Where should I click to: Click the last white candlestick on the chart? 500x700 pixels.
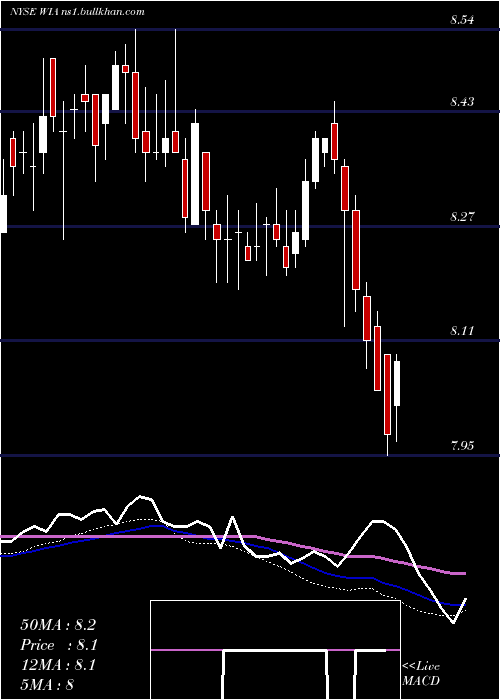(396, 383)
